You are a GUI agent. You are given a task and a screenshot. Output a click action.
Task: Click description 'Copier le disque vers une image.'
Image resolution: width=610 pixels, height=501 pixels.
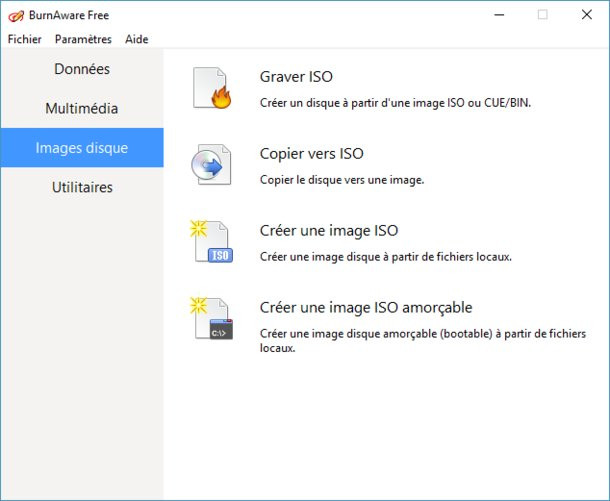point(342,180)
